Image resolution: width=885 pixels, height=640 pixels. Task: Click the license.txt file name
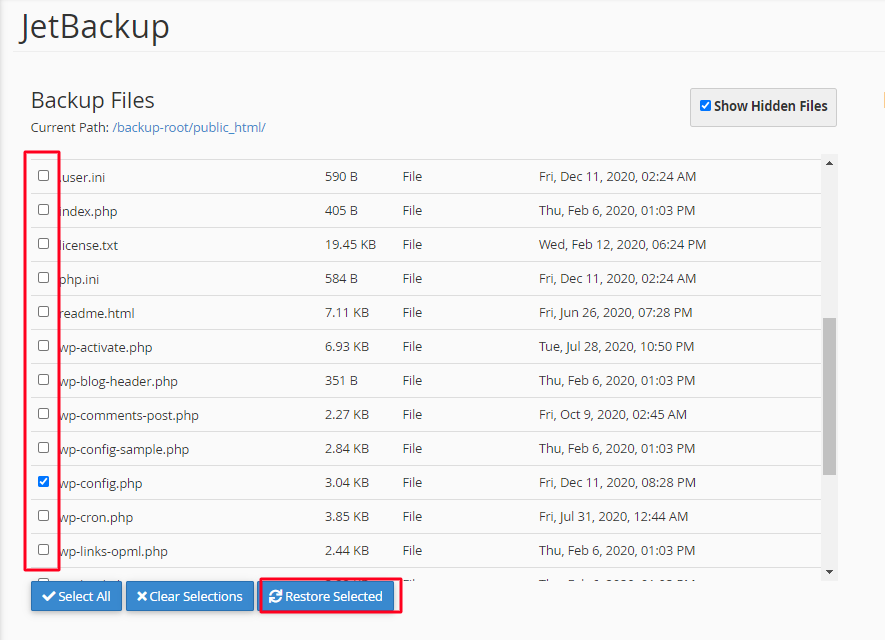(89, 245)
